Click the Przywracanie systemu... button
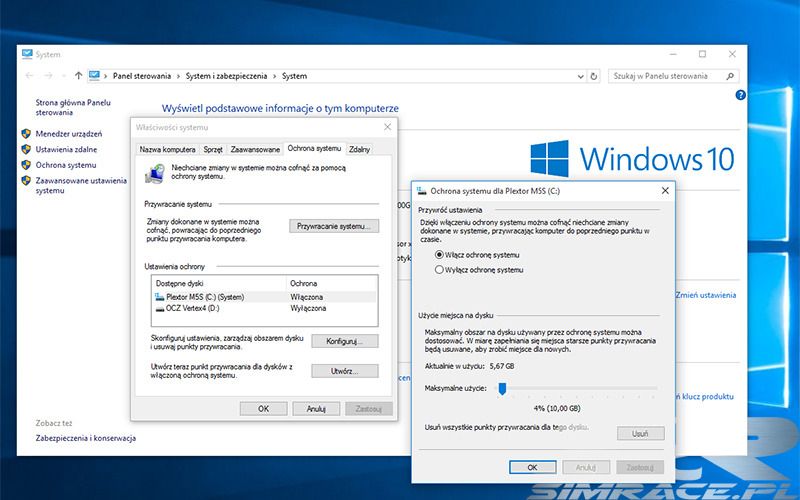The width and height of the screenshot is (800, 500). [333, 227]
